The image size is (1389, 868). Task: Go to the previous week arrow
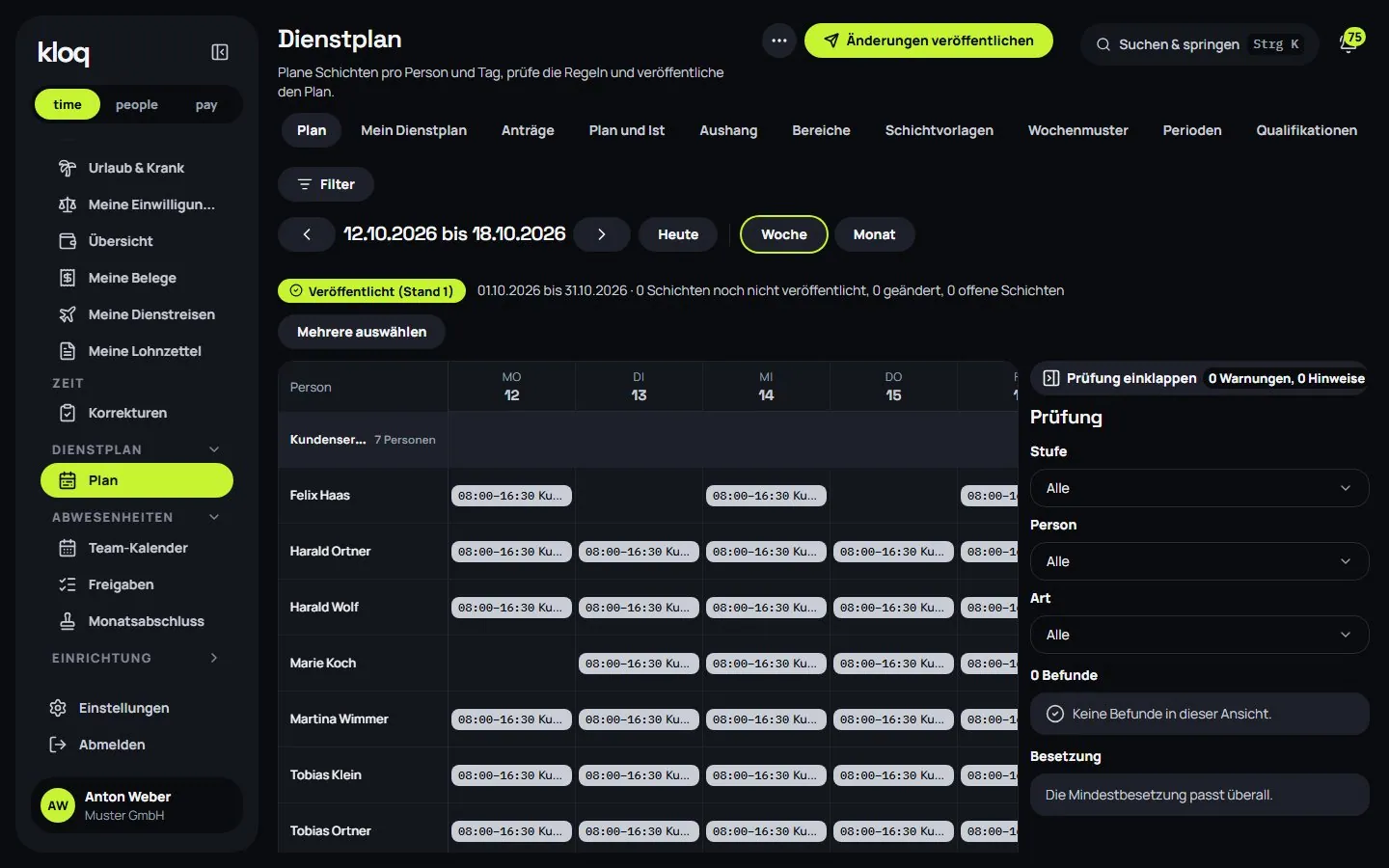click(307, 234)
